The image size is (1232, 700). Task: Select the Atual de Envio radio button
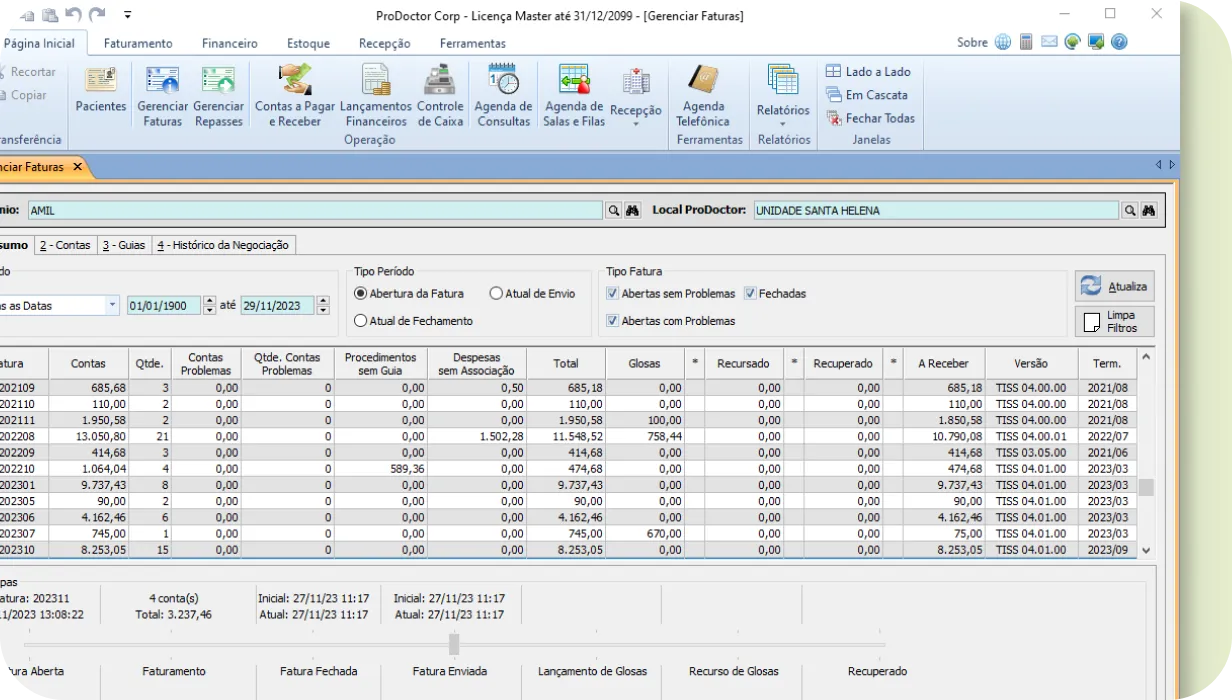[496, 293]
